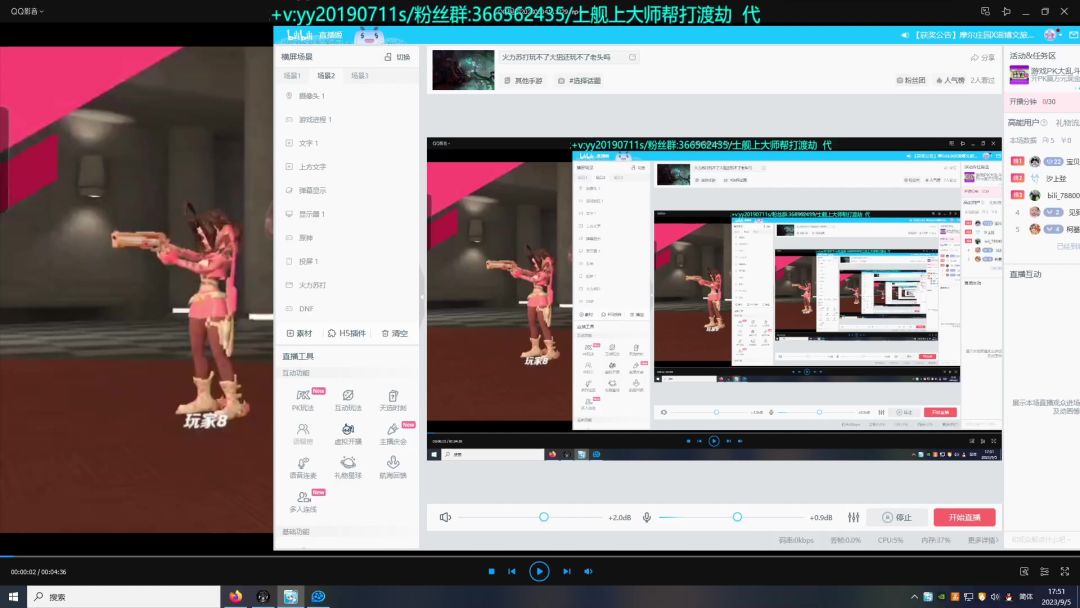Open the #选择话题 topic selector
This screenshot has width=1080, height=608.
(579, 81)
